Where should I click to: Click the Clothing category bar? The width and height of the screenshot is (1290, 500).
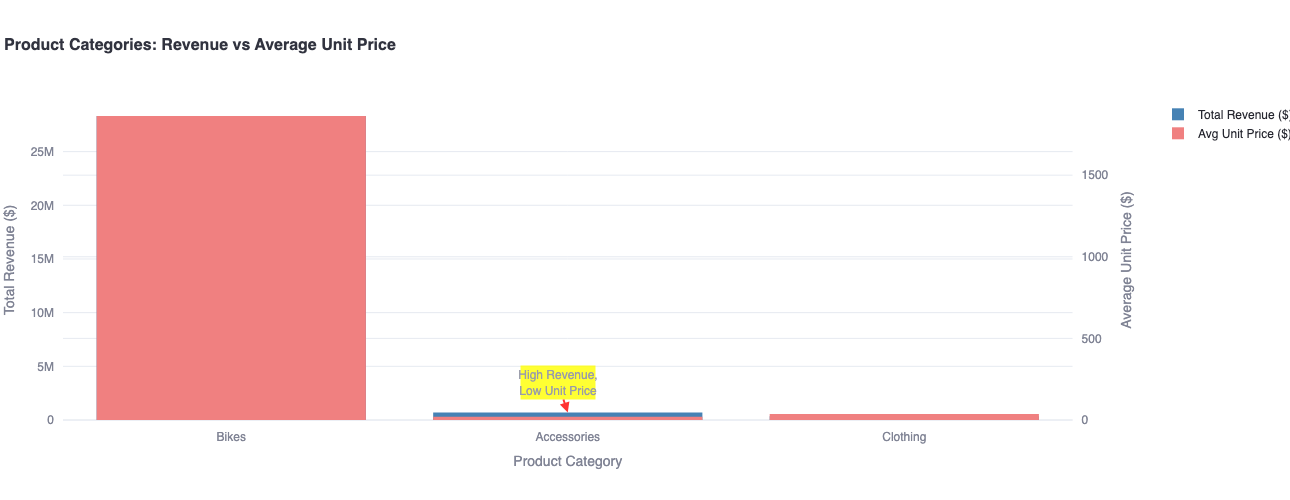coord(904,416)
